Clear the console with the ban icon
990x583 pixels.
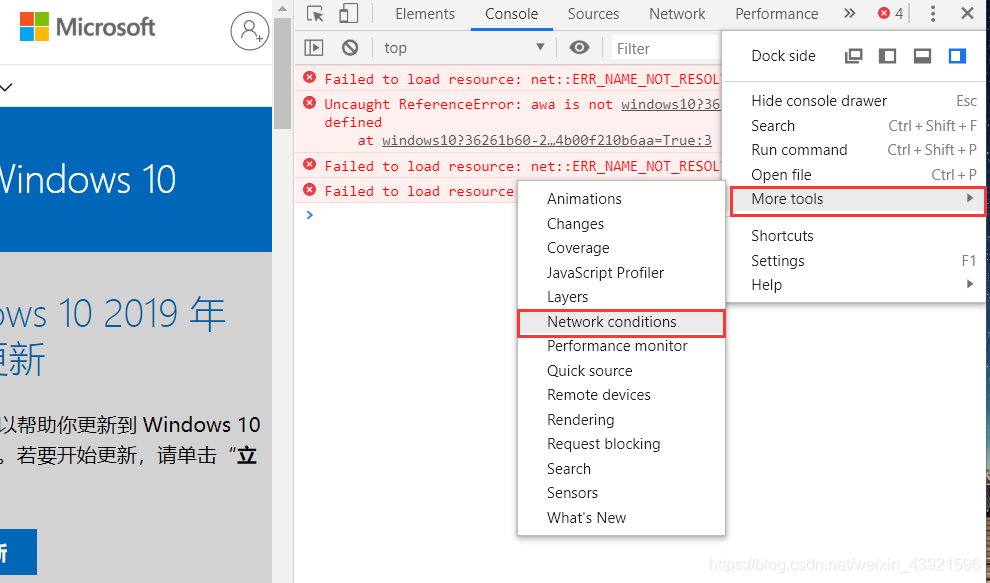350,48
